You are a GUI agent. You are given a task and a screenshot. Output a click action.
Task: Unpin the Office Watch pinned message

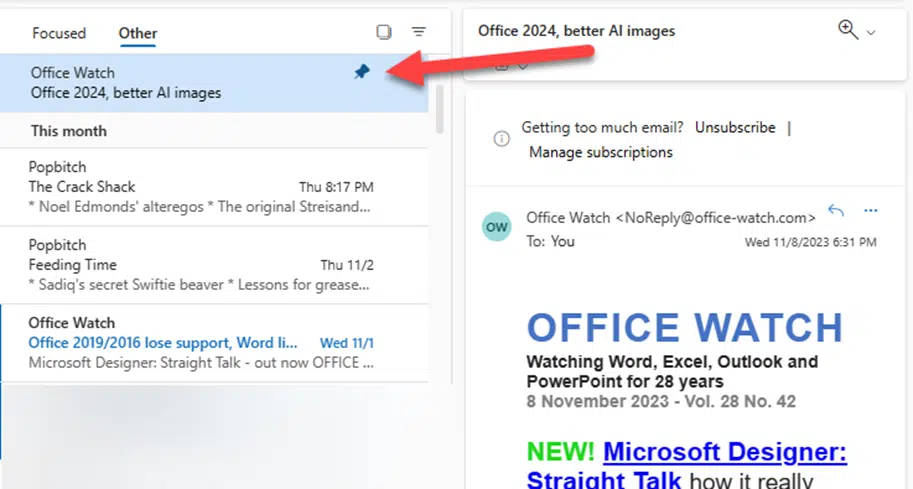click(x=362, y=72)
